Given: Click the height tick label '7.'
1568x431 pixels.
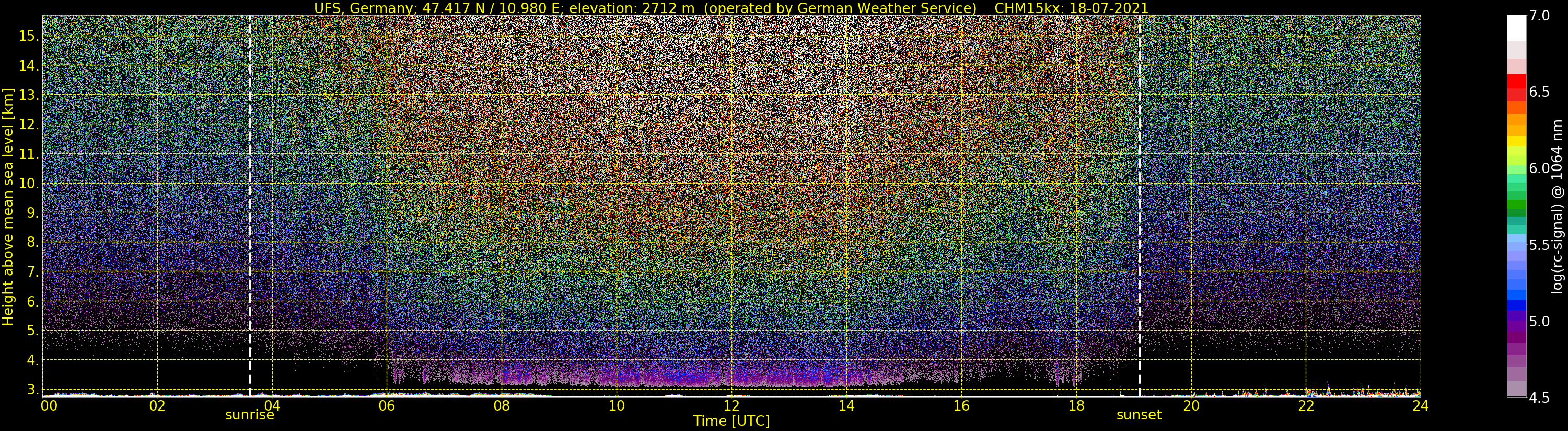Looking at the screenshot, I should pos(32,272).
